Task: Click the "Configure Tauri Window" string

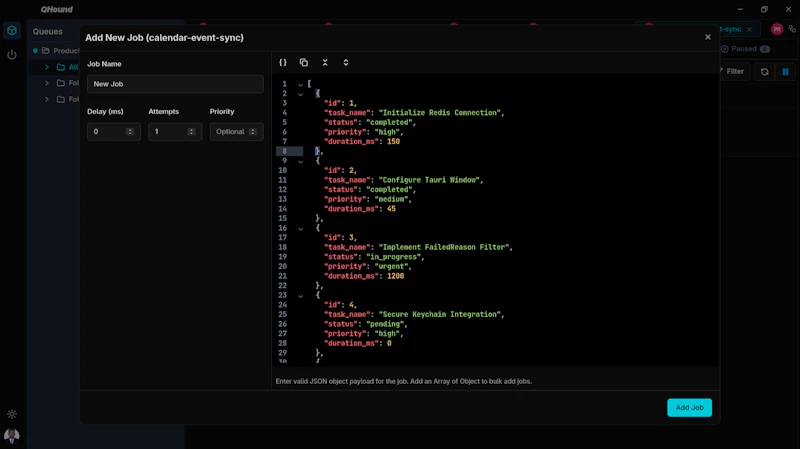Action: [x=429, y=180]
